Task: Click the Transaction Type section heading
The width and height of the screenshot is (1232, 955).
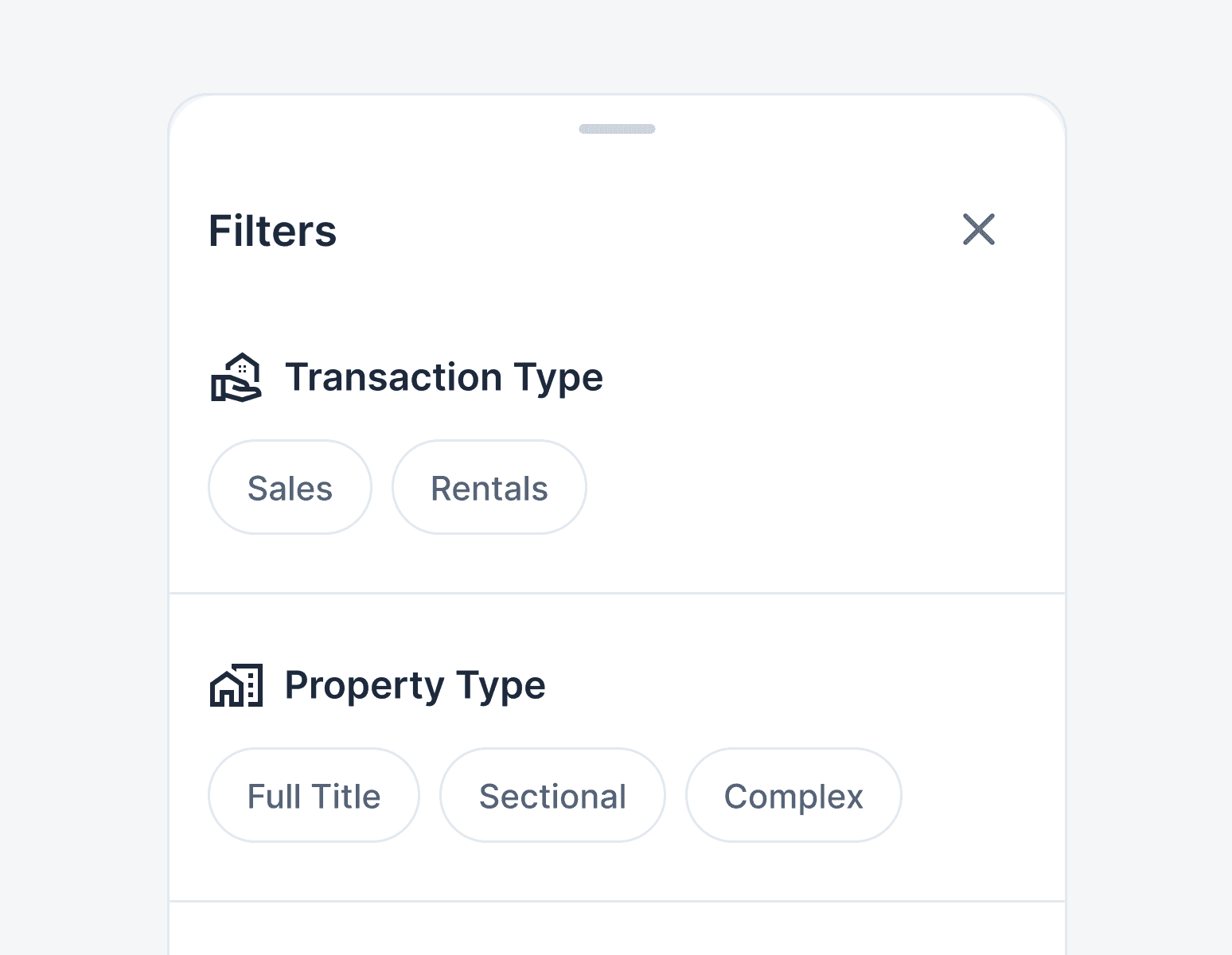Action: [x=444, y=377]
